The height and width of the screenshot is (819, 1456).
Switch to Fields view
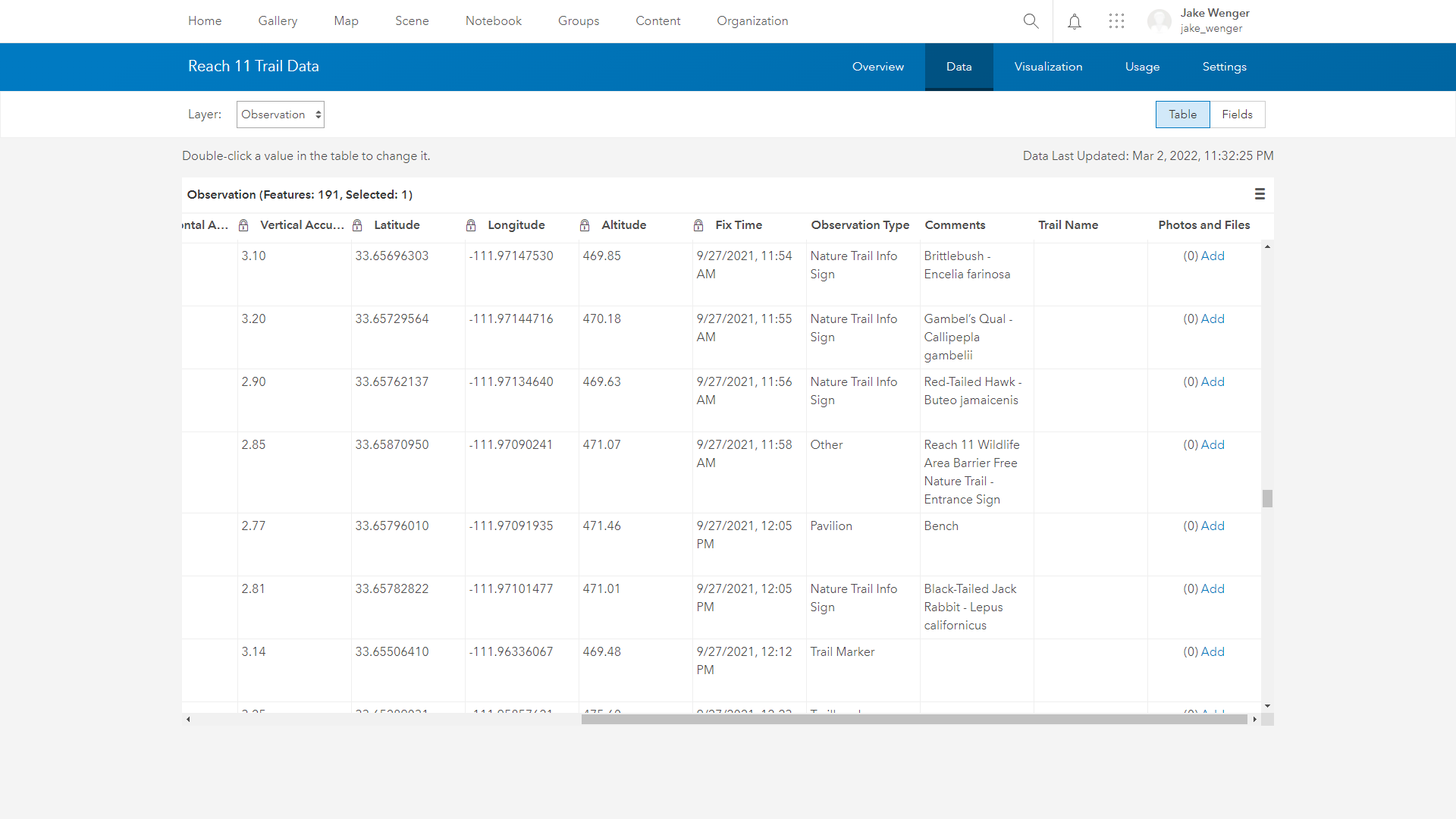point(1237,115)
